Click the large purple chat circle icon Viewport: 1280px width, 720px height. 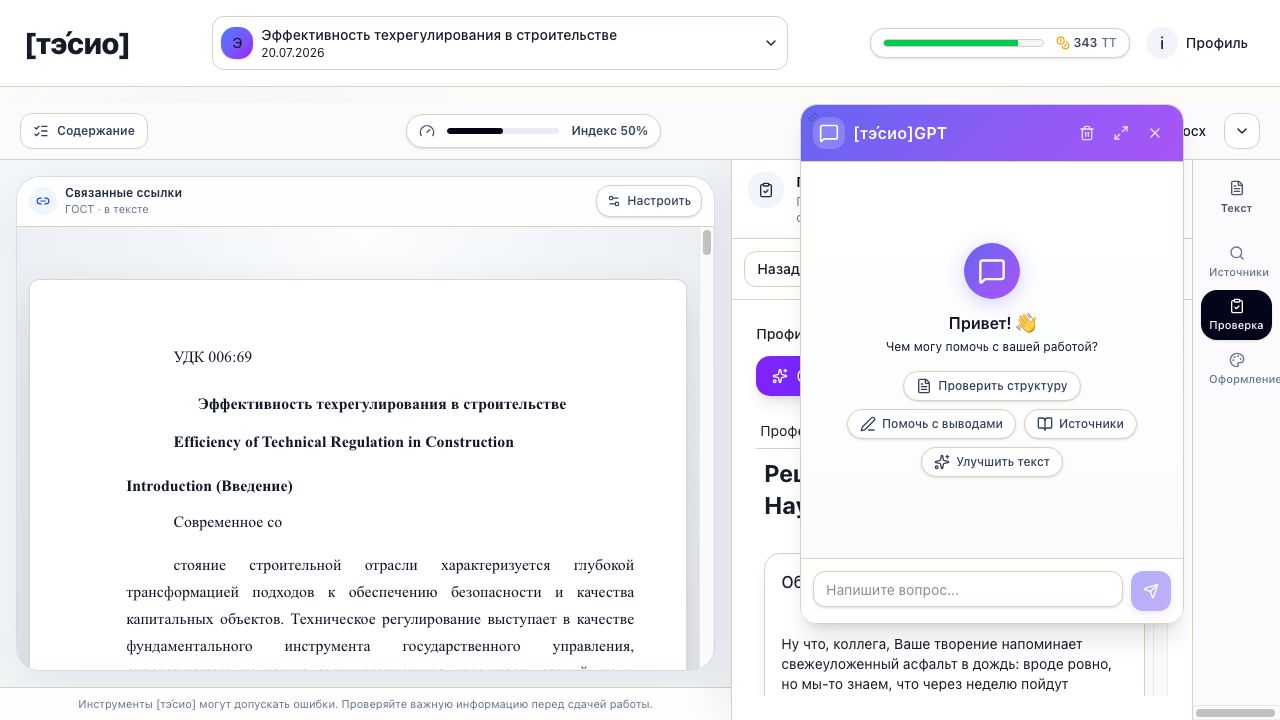[x=992, y=271]
